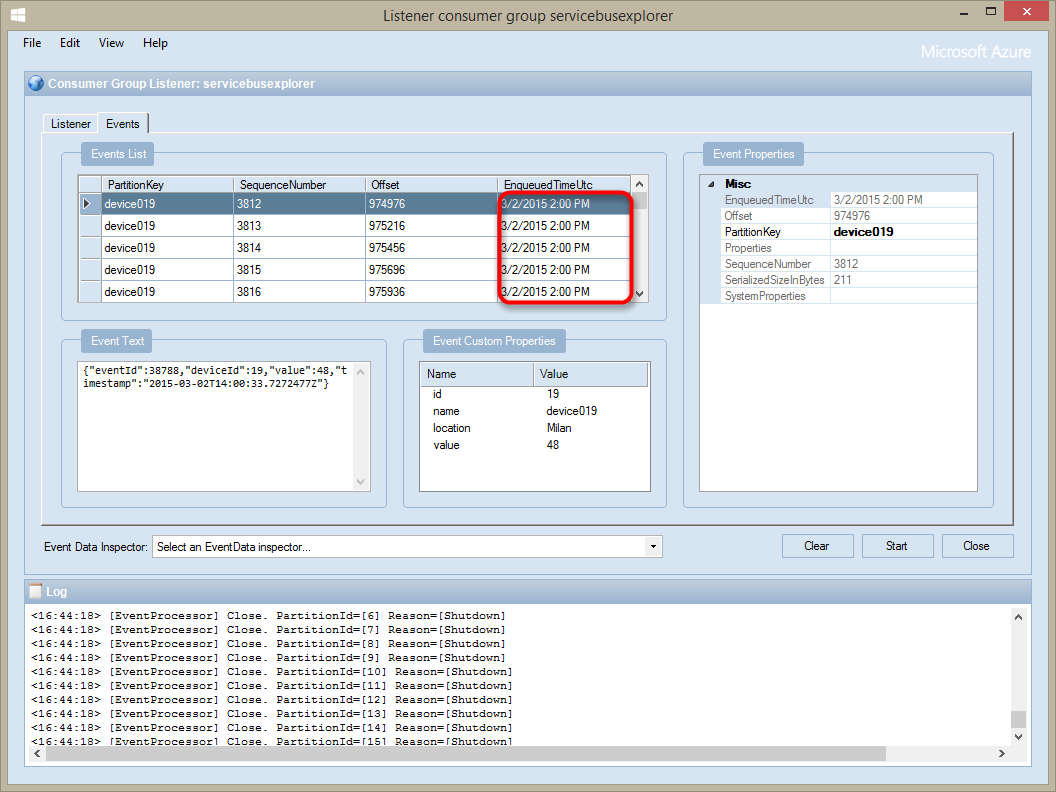Click the offset cell 974976
The height and width of the screenshot is (792, 1056).
click(x=431, y=203)
